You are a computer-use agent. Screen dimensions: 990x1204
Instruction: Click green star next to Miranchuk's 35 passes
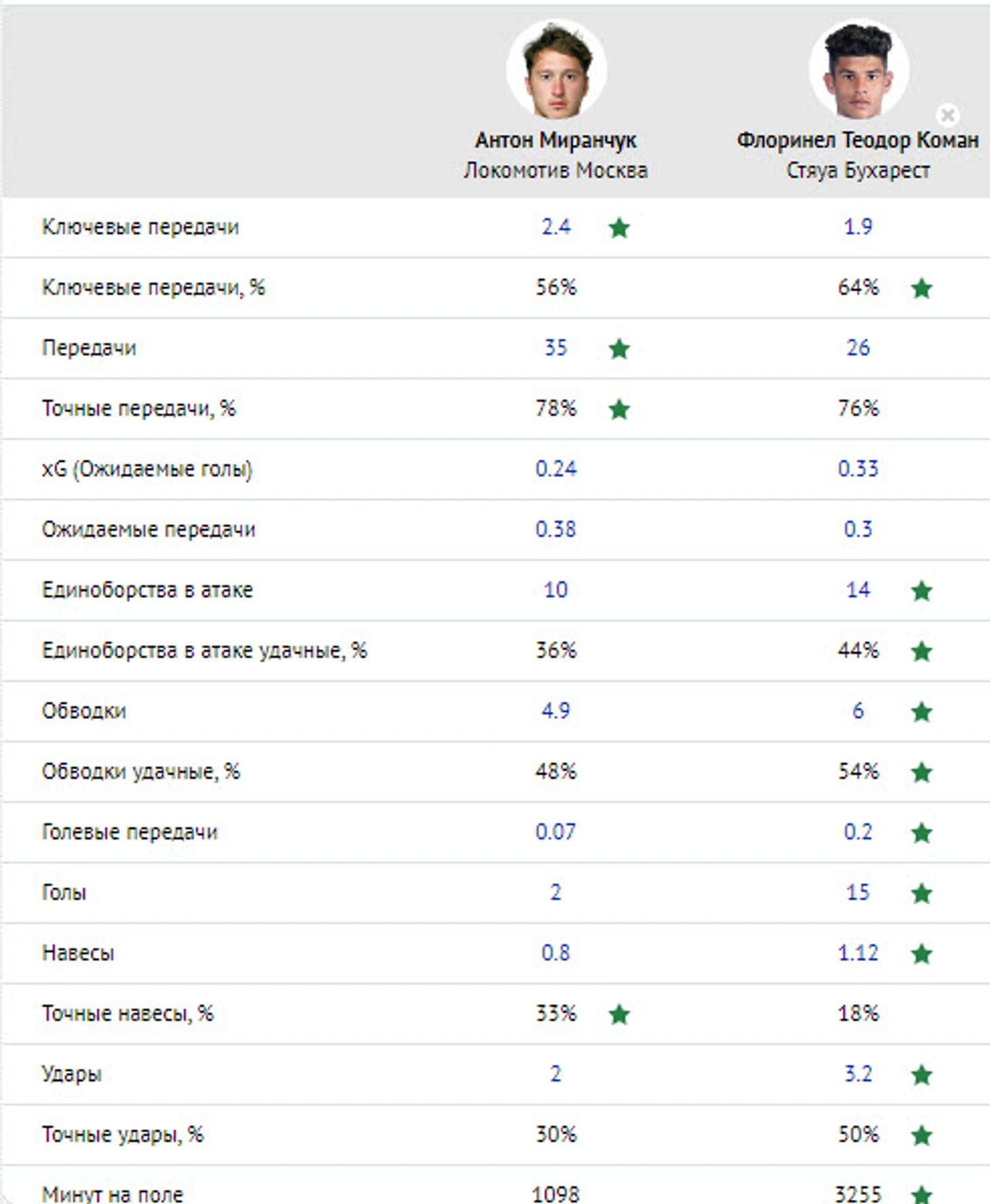click(x=619, y=349)
